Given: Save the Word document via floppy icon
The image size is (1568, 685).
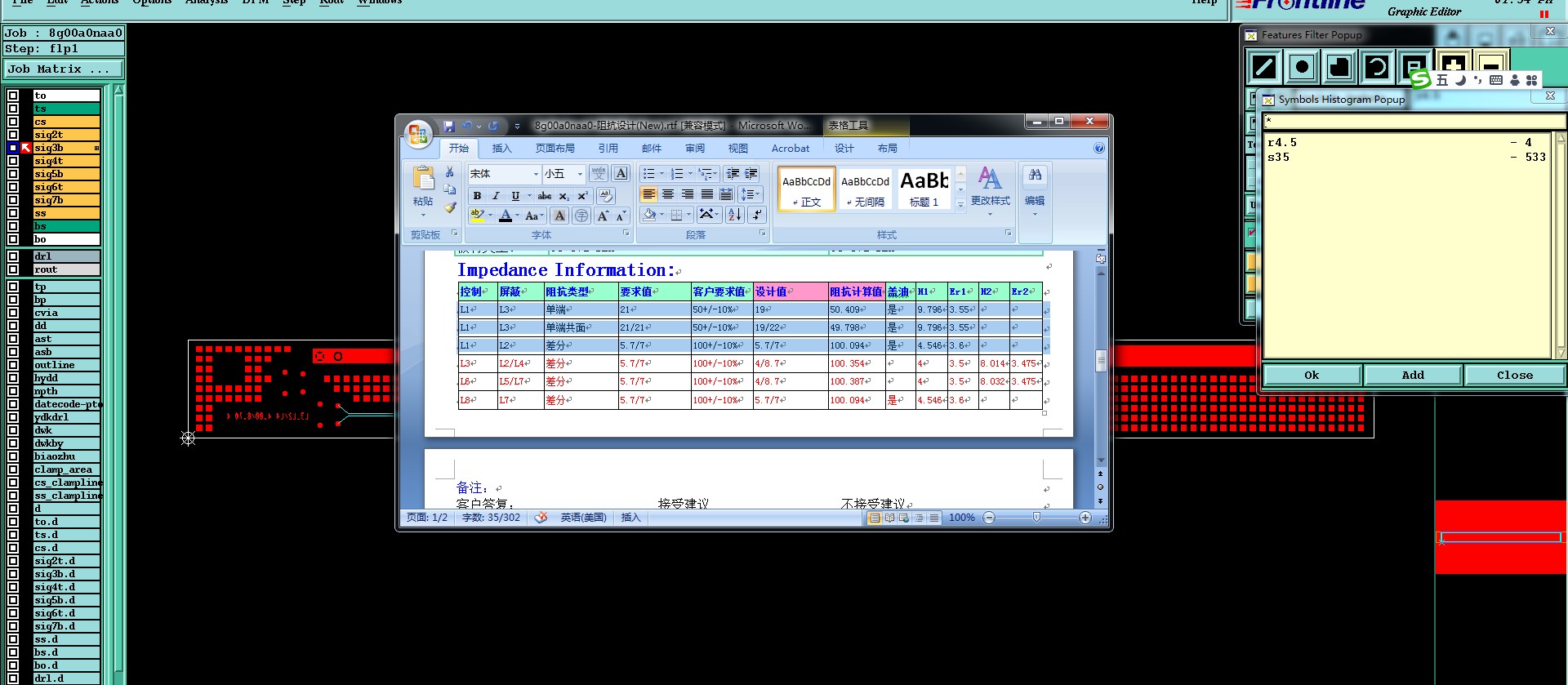Looking at the screenshot, I should 449,126.
